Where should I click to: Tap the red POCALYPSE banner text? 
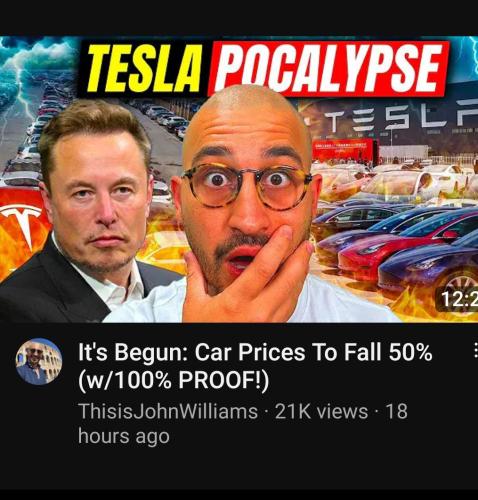pyautogui.click(x=329, y=68)
